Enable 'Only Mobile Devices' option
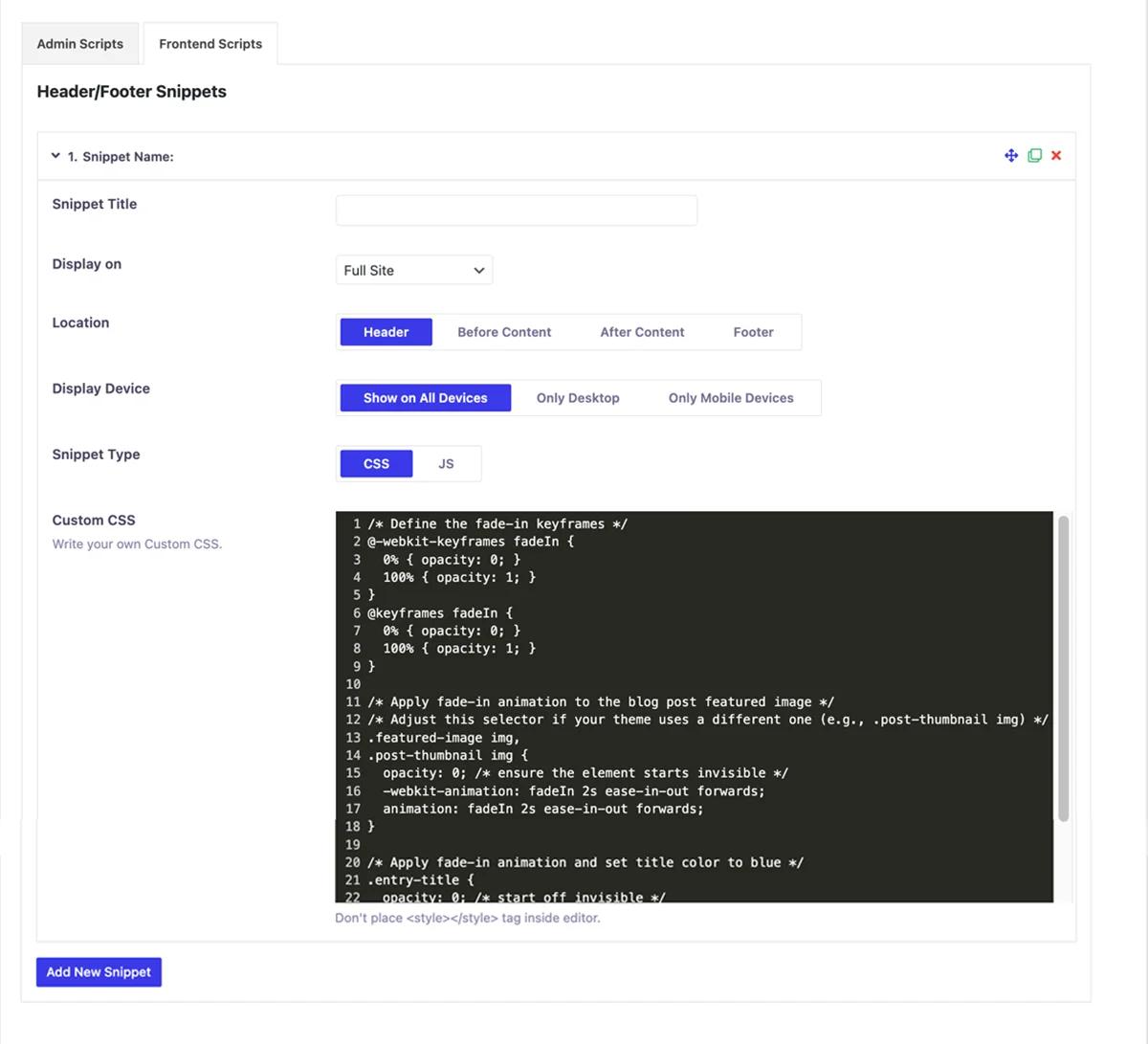Viewport: 1148px width, 1044px height. [x=730, y=397]
